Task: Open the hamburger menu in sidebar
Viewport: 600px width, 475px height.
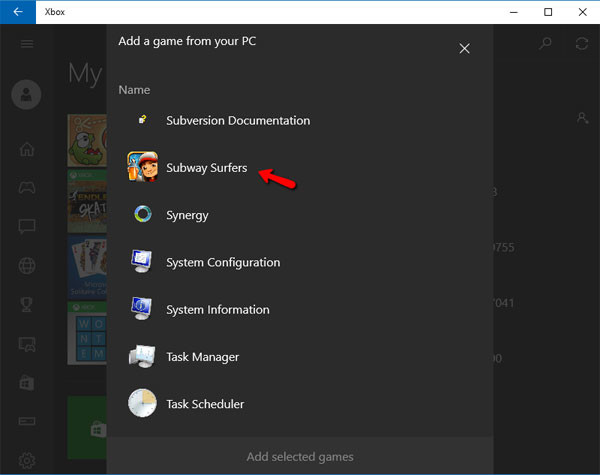Action: 27,44
